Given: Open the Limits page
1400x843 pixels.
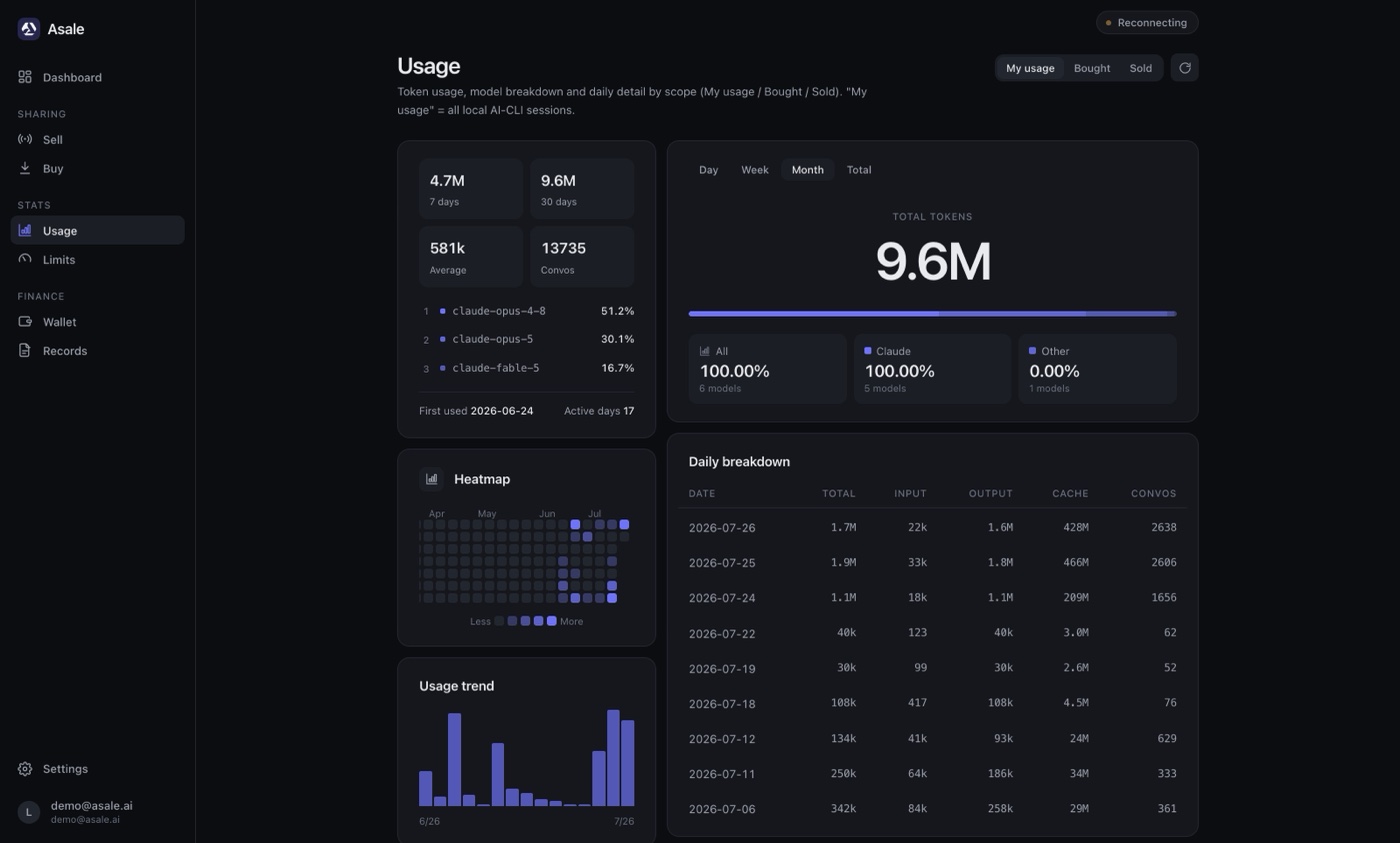Looking at the screenshot, I should pos(98,259).
